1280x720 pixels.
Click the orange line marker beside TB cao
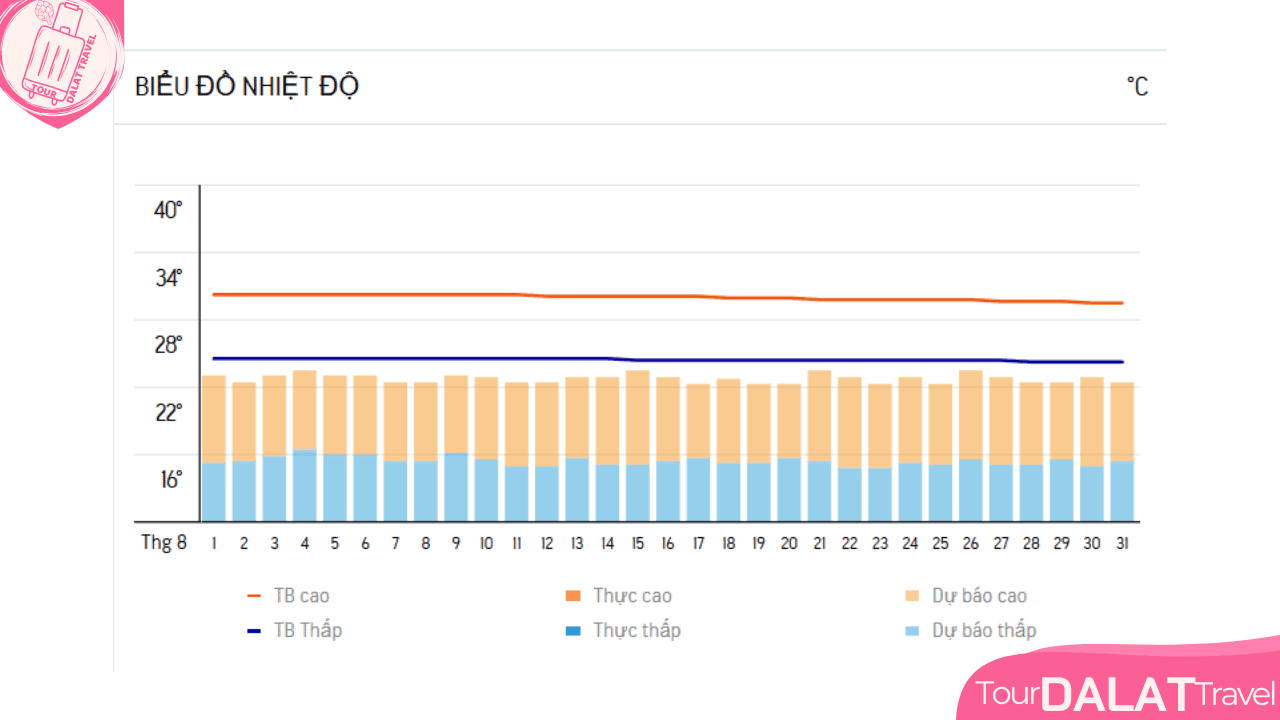click(254, 596)
